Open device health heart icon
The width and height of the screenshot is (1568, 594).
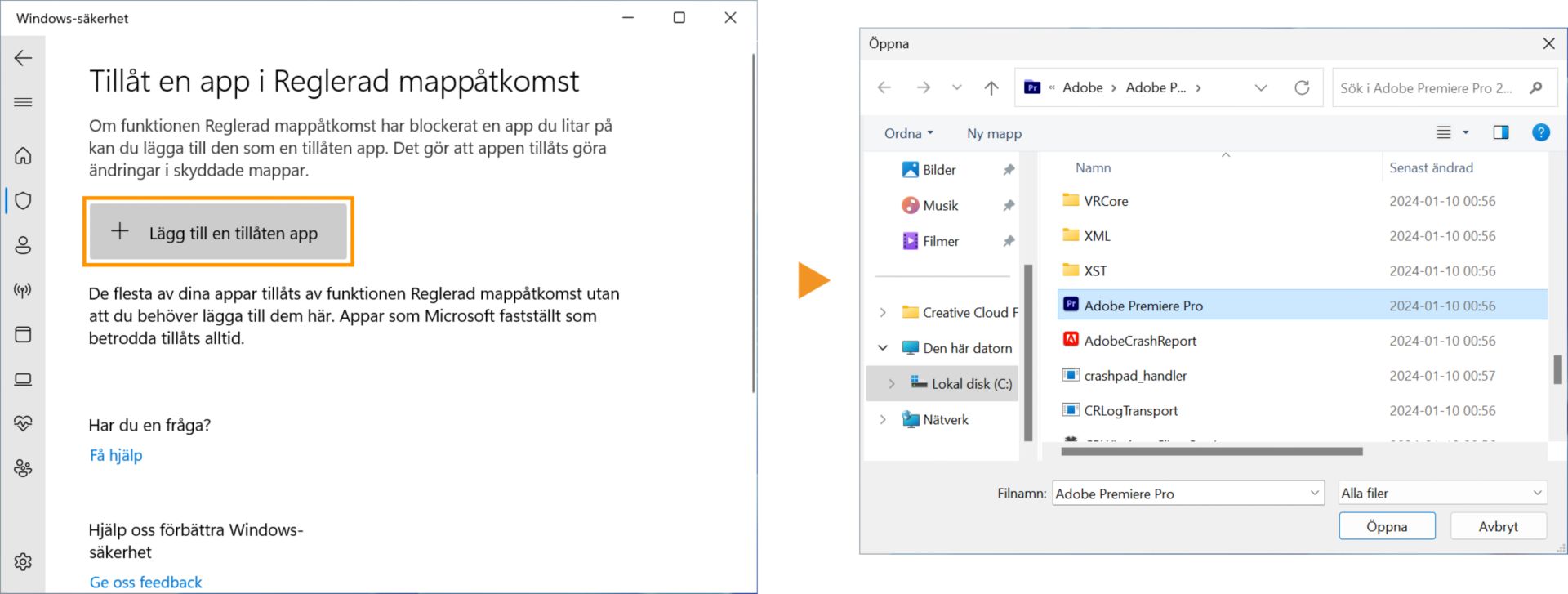tap(23, 423)
